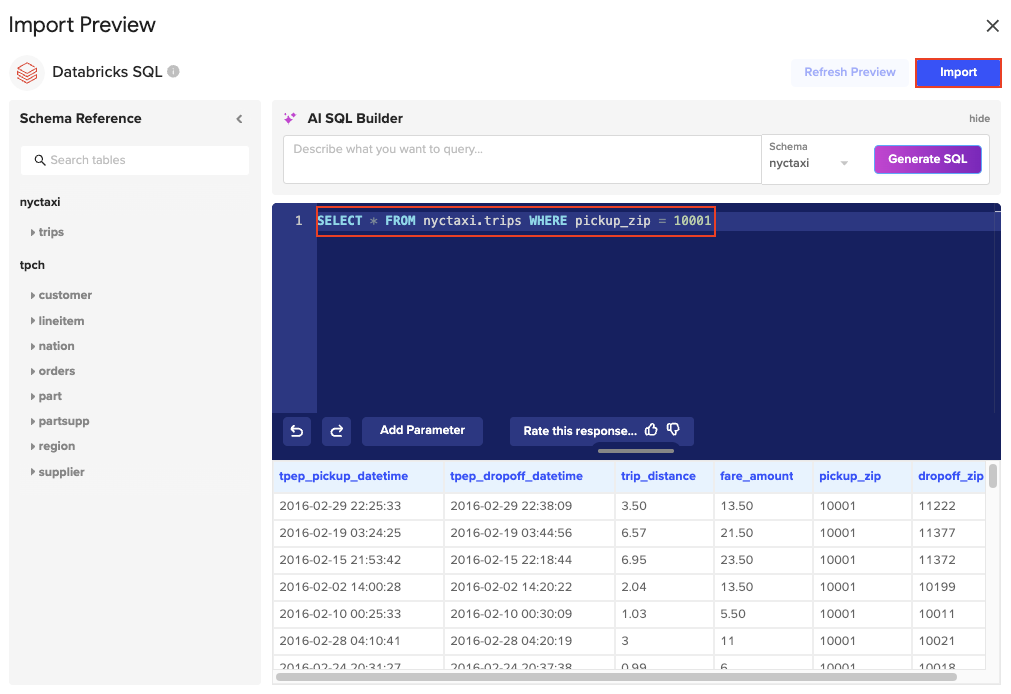Undo the last SQL edit
This screenshot has height=694, width=1011.
(296, 431)
